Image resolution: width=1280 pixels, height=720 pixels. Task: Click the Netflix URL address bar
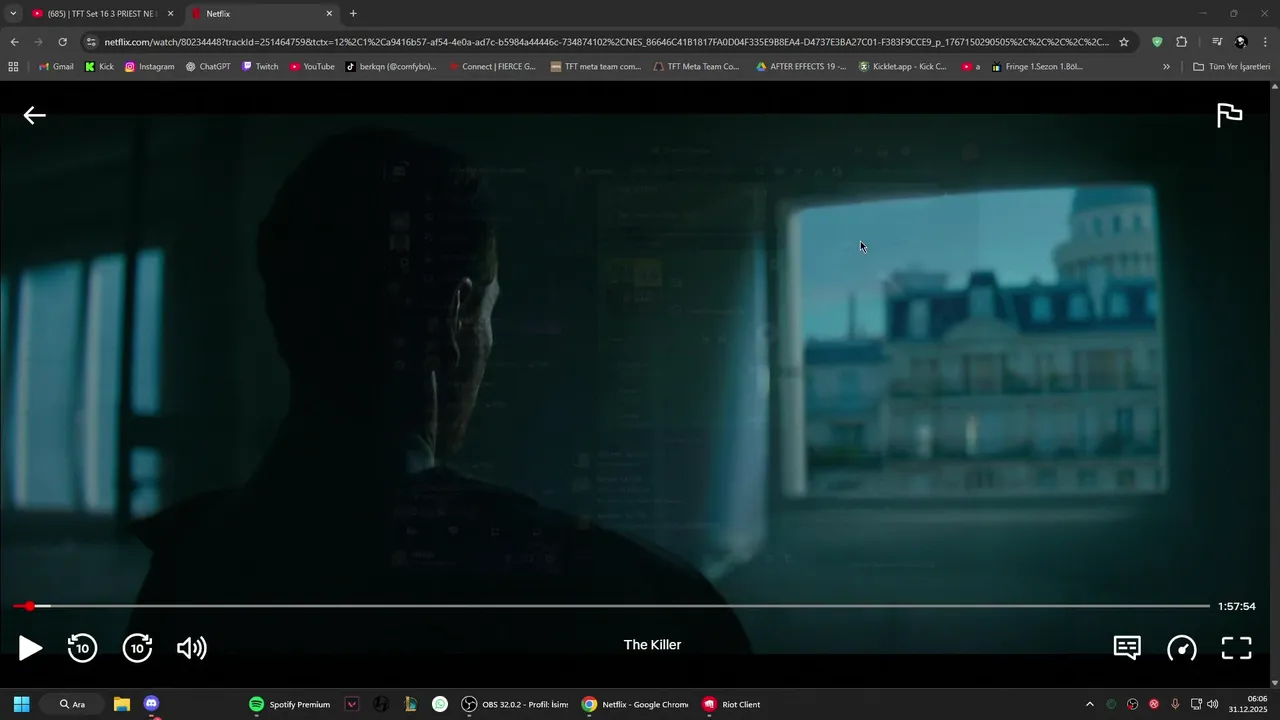(x=606, y=42)
